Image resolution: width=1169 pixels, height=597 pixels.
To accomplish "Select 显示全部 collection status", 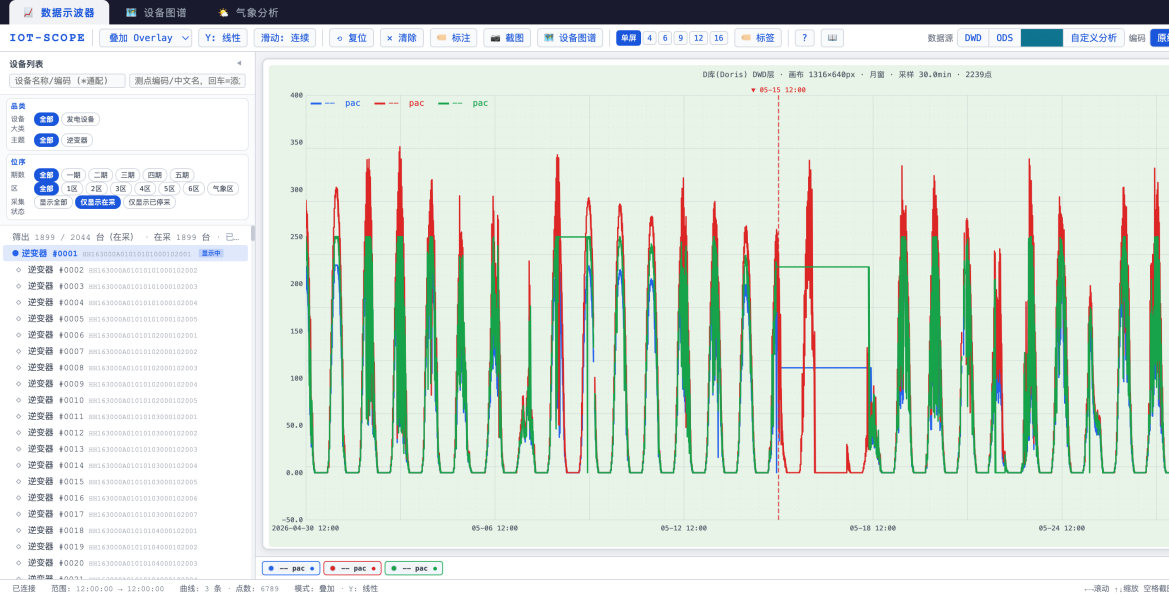I will click(x=54, y=203).
